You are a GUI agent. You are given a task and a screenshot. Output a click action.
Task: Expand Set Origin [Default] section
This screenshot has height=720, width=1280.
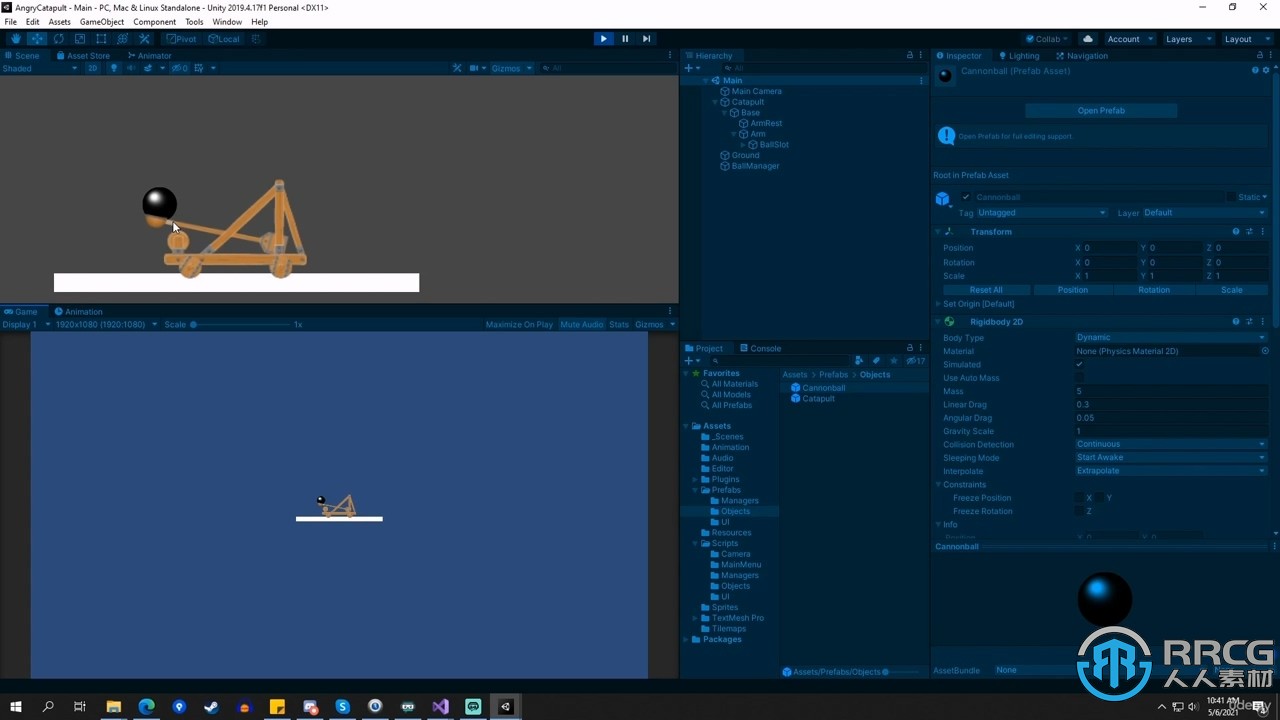pyautogui.click(x=939, y=304)
